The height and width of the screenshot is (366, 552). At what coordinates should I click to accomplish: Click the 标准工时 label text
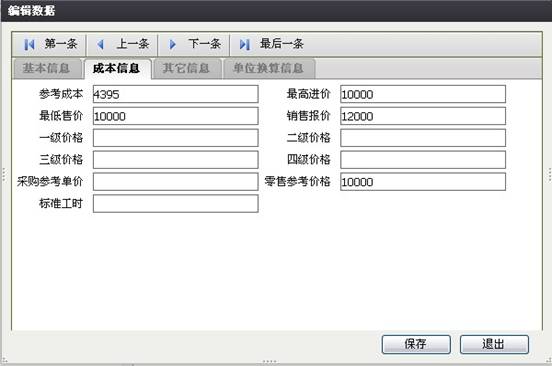[61, 203]
